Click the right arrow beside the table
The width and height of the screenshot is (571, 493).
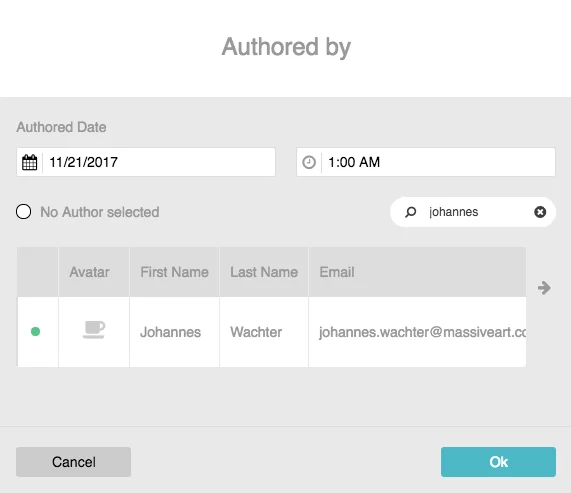pos(544,288)
